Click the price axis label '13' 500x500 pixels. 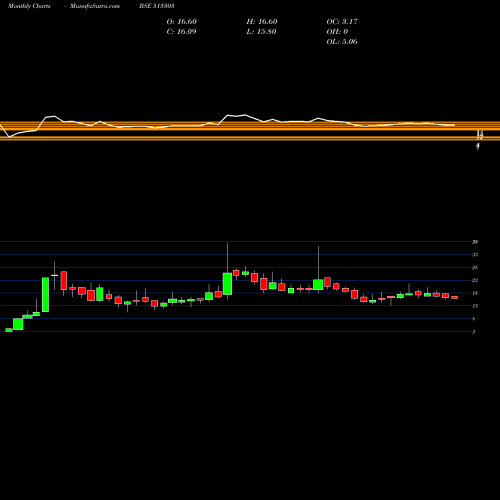click(x=475, y=306)
